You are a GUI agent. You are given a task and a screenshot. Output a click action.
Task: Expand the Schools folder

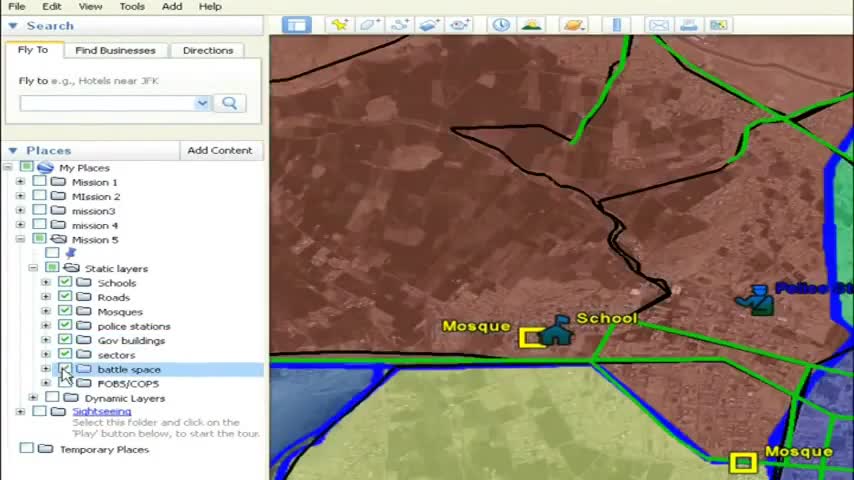click(x=46, y=282)
